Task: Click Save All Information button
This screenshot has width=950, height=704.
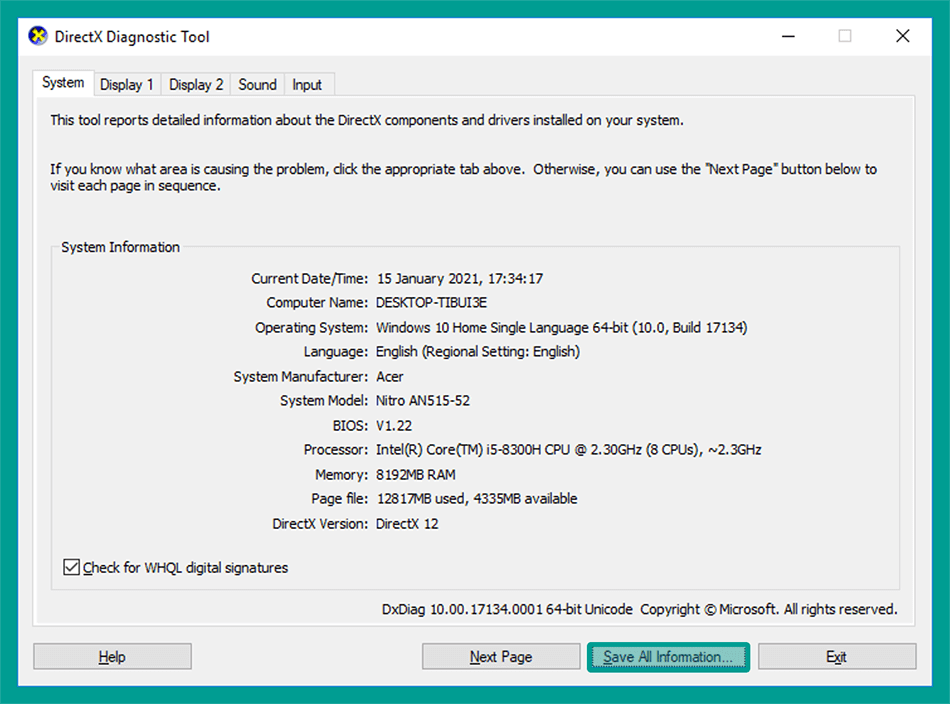Action: 668,657
